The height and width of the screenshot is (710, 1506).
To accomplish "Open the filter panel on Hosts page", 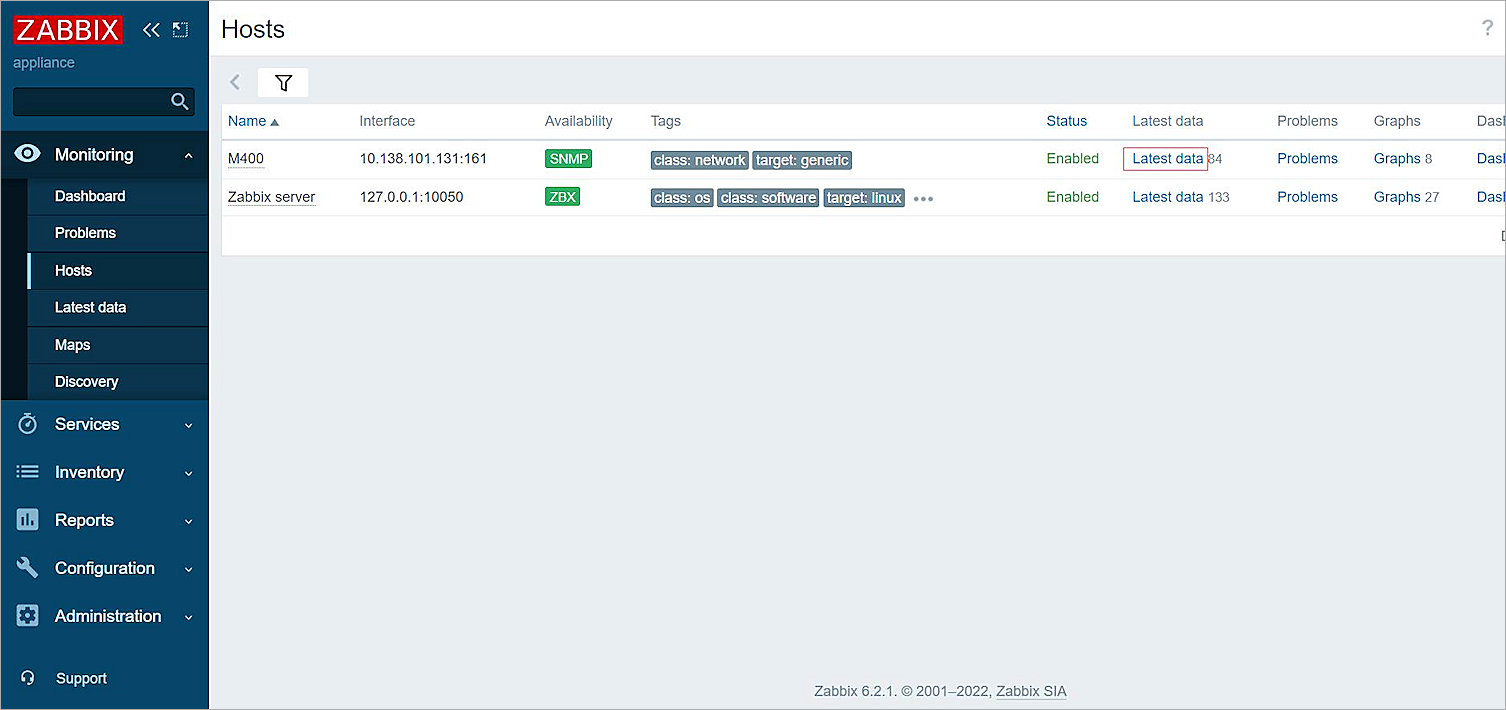I will (283, 82).
